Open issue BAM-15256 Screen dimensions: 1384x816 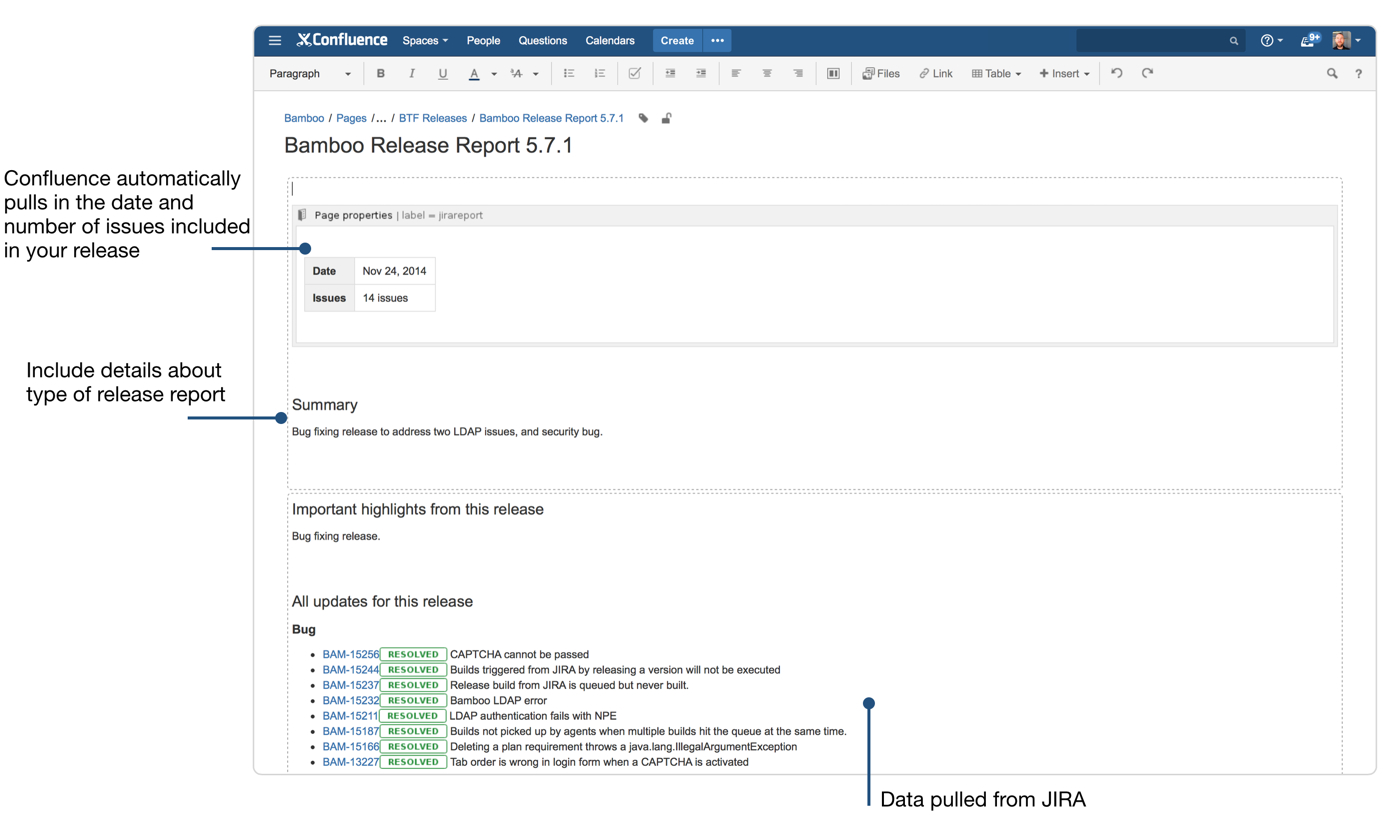point(351,655)
